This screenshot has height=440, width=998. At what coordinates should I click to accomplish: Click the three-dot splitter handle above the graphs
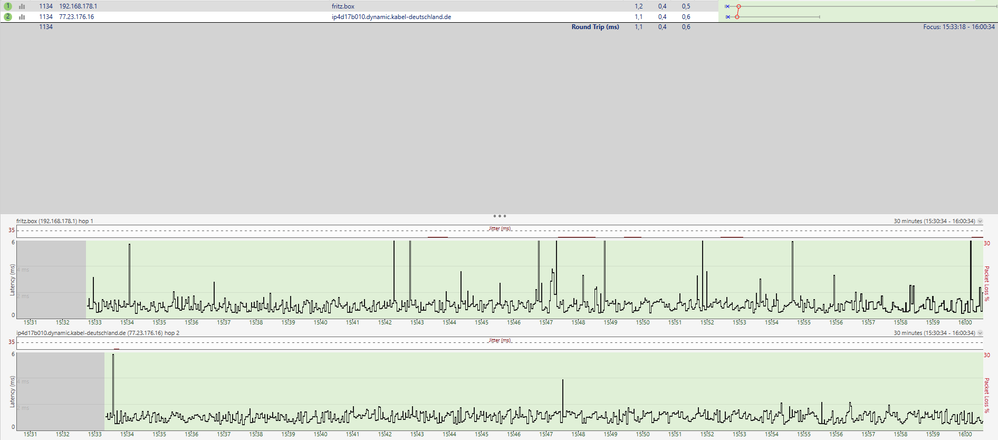click(x=499, y=215)
